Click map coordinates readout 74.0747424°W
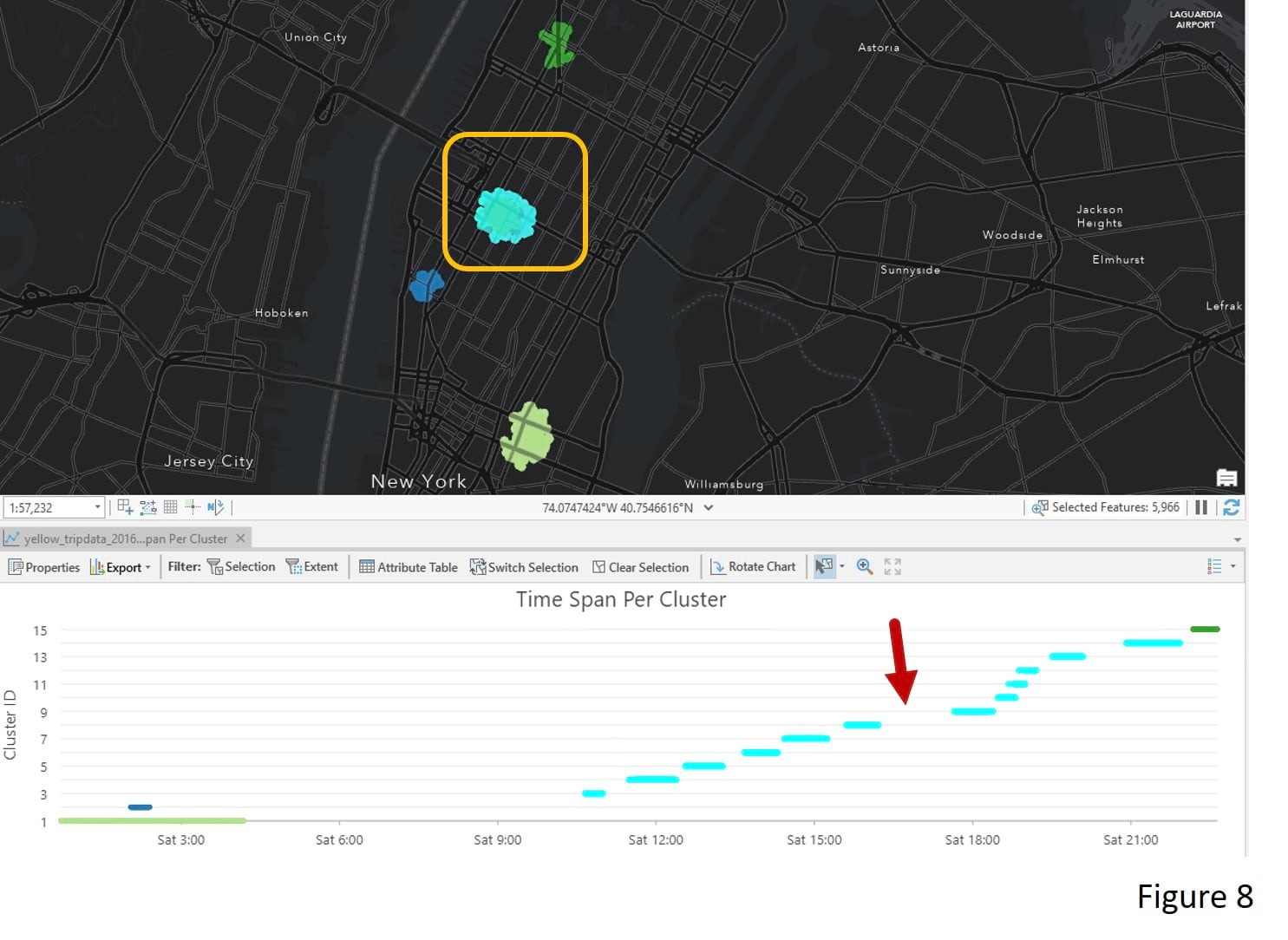This screenshot has height=940, width=1288. [x=618, y=508]
